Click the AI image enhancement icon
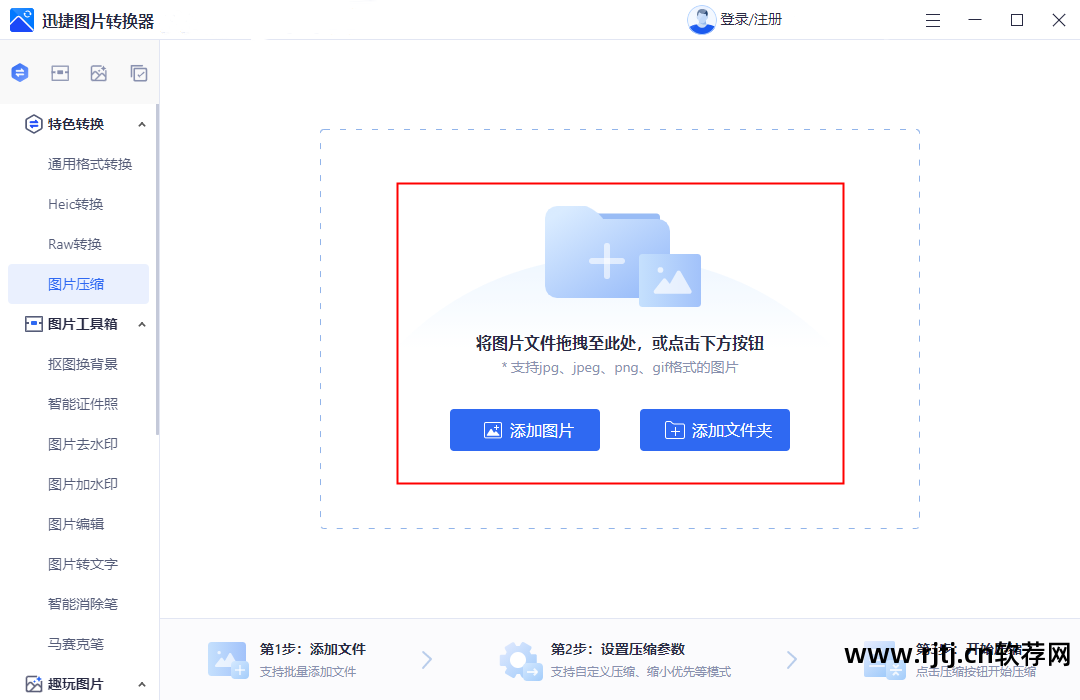Viewport: 1080px width, 700px height. click(98, 72)
